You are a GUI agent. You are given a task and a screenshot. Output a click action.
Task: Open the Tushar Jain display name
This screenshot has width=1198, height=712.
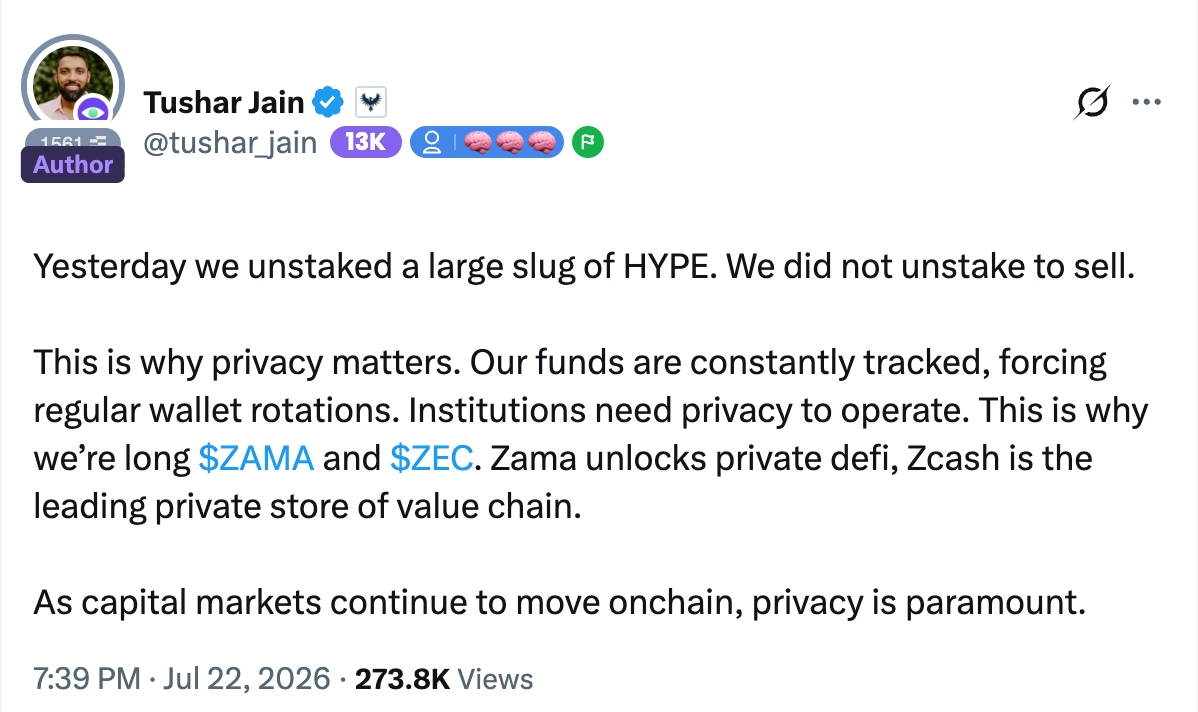224,102
